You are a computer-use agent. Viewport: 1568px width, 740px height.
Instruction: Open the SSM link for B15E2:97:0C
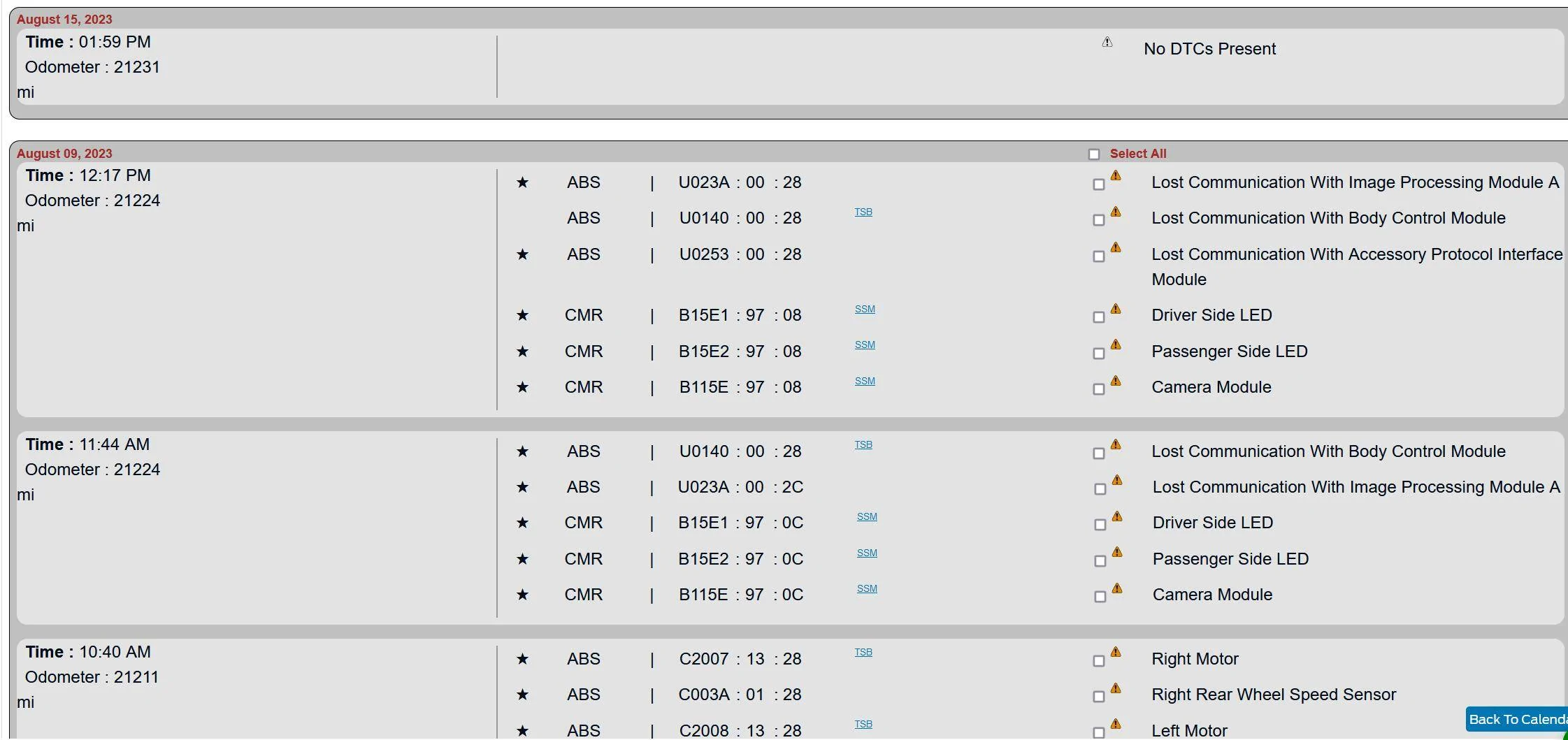coord(867,553)
